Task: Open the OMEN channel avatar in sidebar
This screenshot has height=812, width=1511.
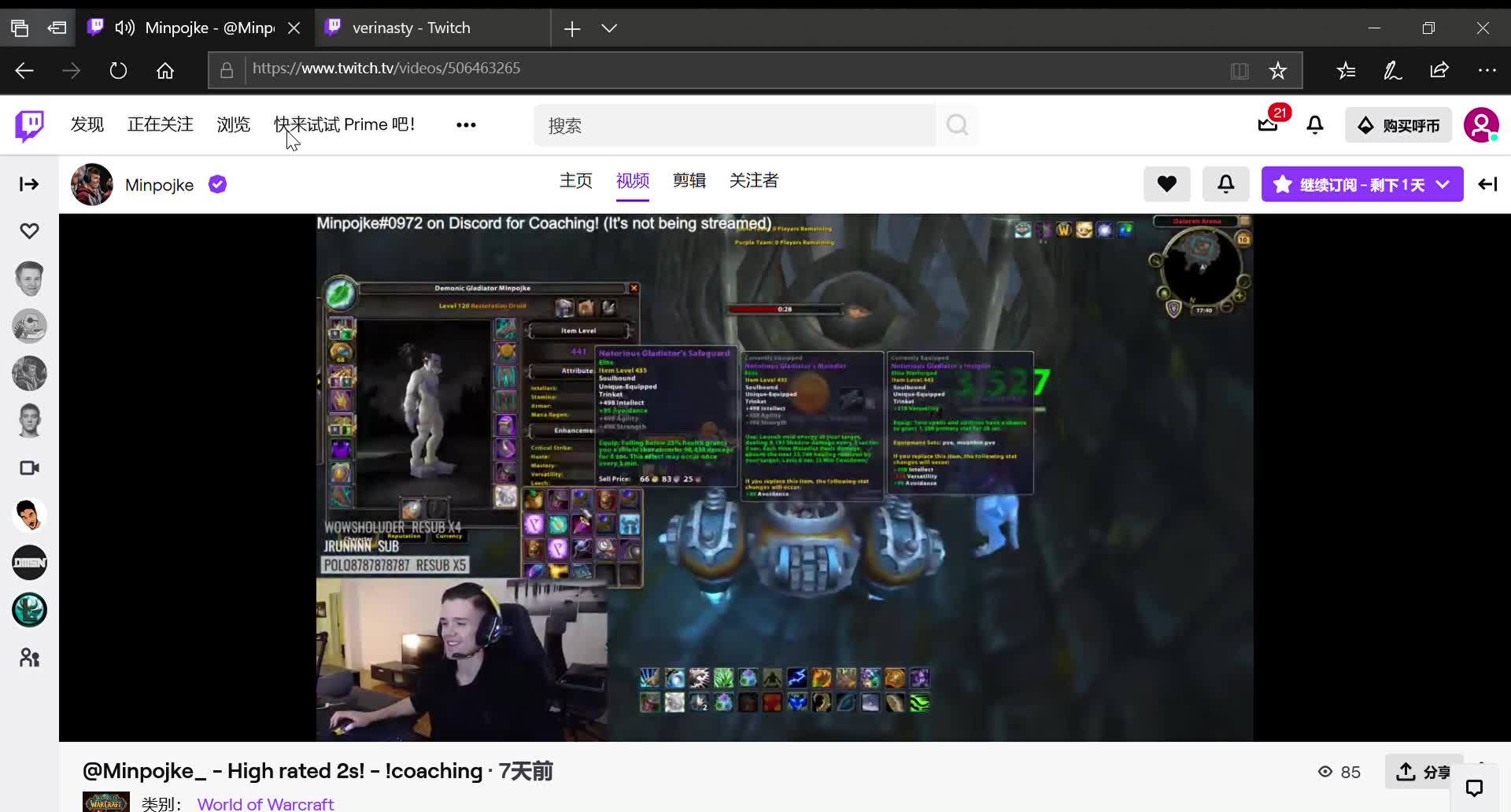Action: point(29,563)
